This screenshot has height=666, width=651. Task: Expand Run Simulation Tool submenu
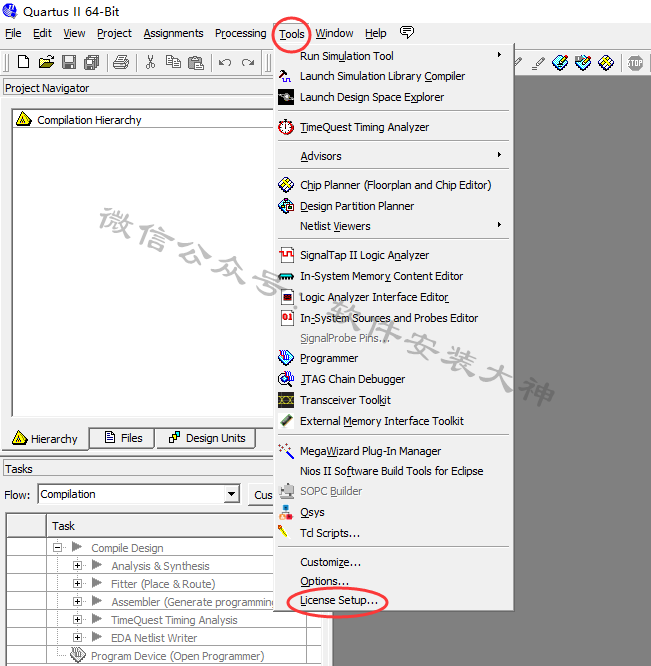click(499, 55)
